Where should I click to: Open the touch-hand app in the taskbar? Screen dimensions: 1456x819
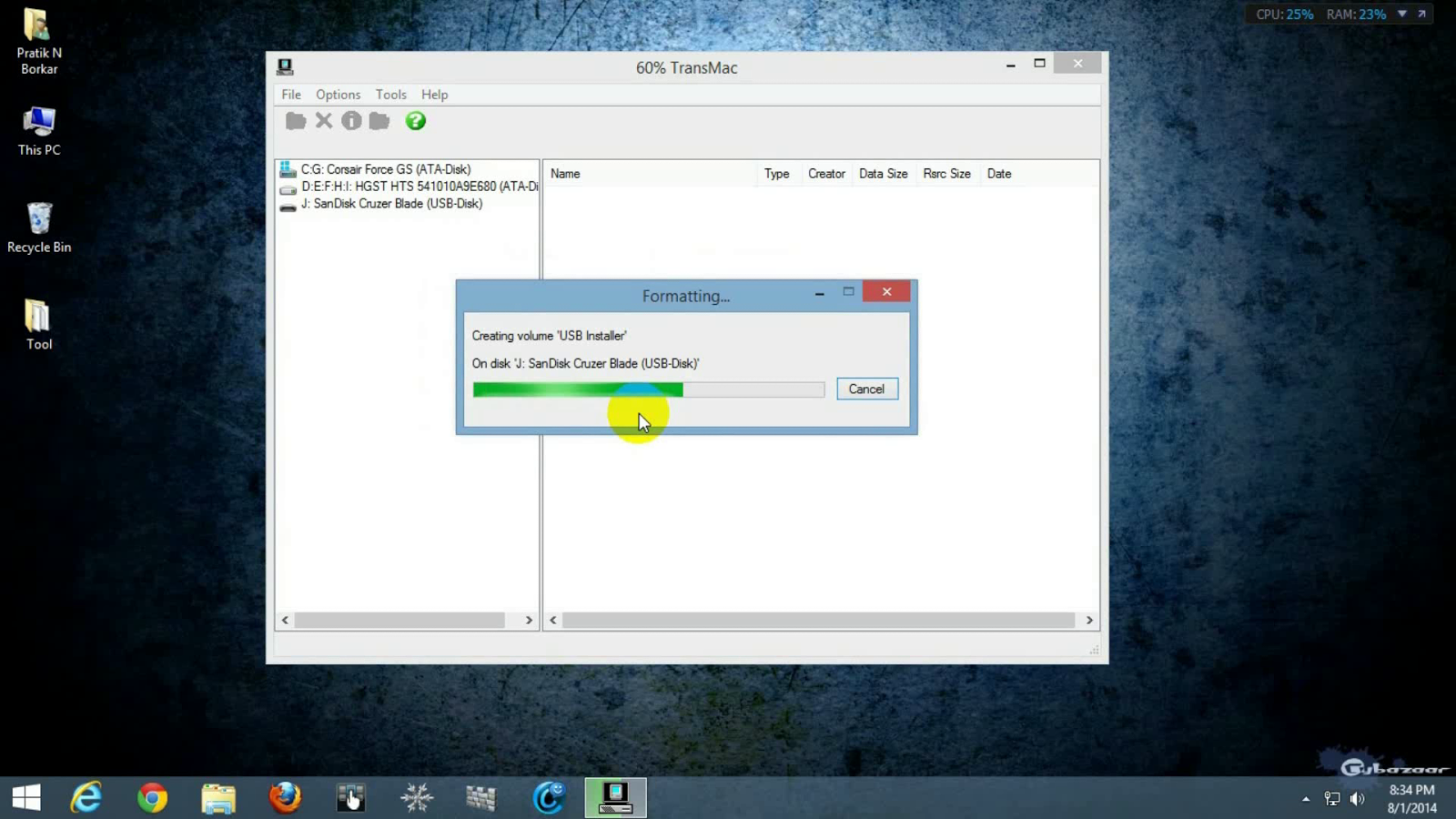[350, 798]
